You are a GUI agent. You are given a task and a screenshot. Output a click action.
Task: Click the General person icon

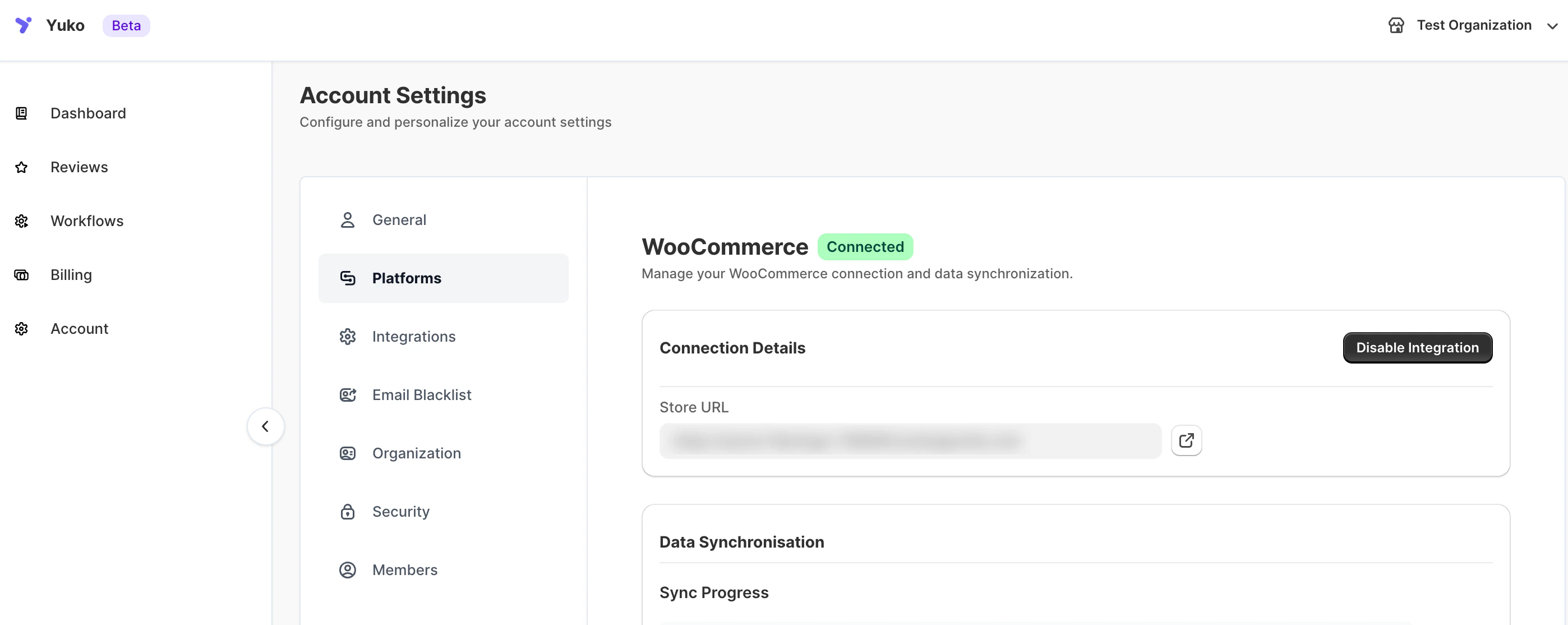348,220
